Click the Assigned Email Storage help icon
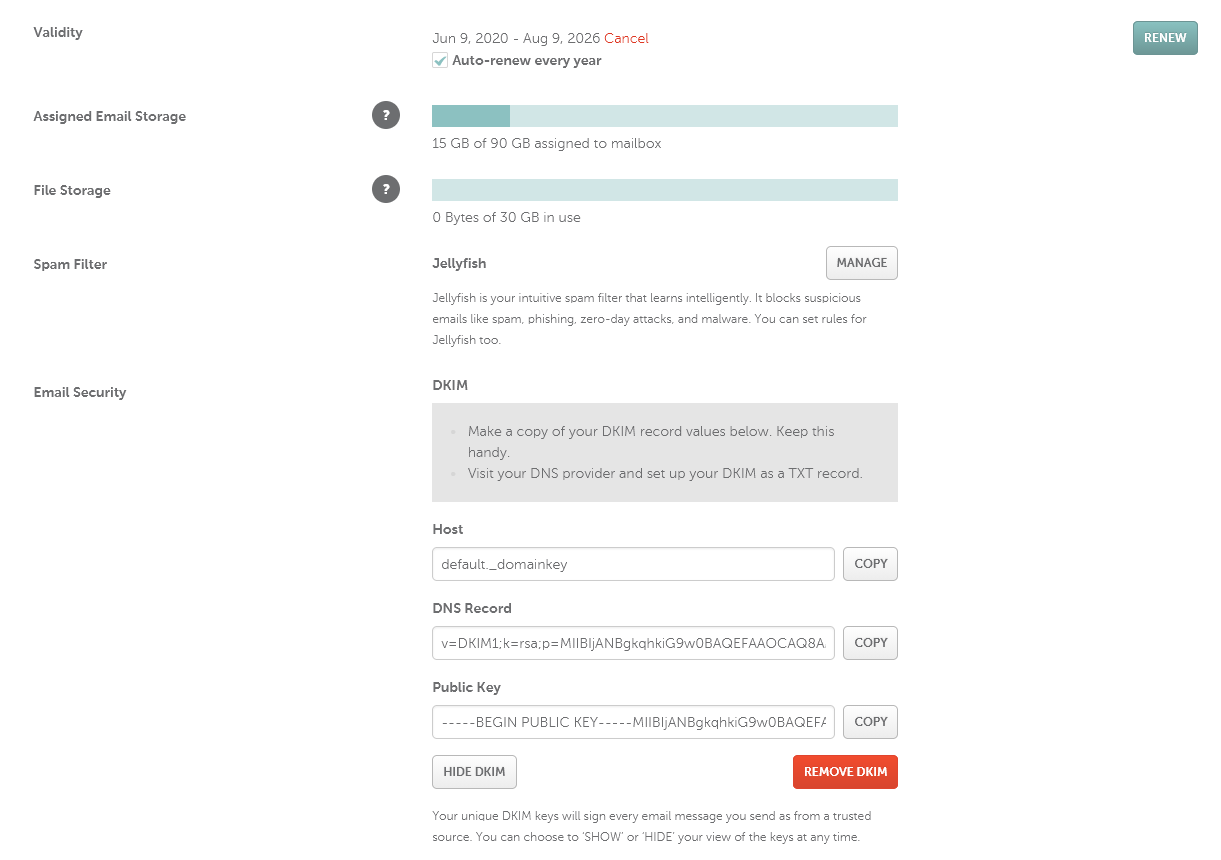 coord(386,115)
